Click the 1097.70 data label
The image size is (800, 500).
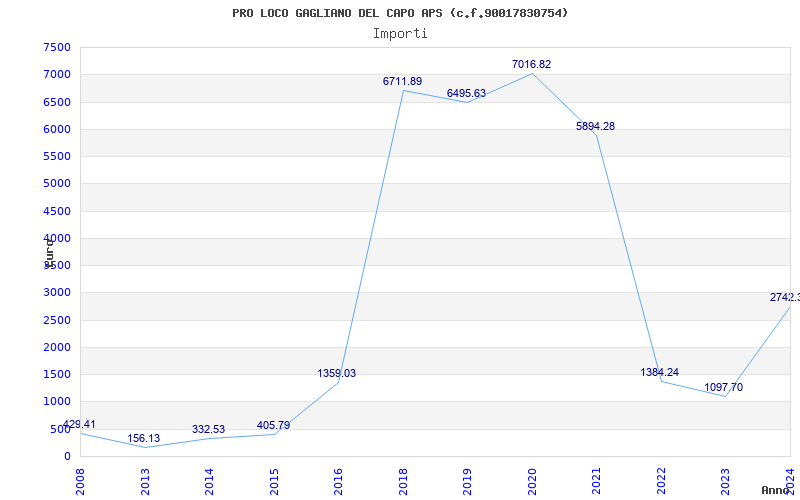coord(723,387)
